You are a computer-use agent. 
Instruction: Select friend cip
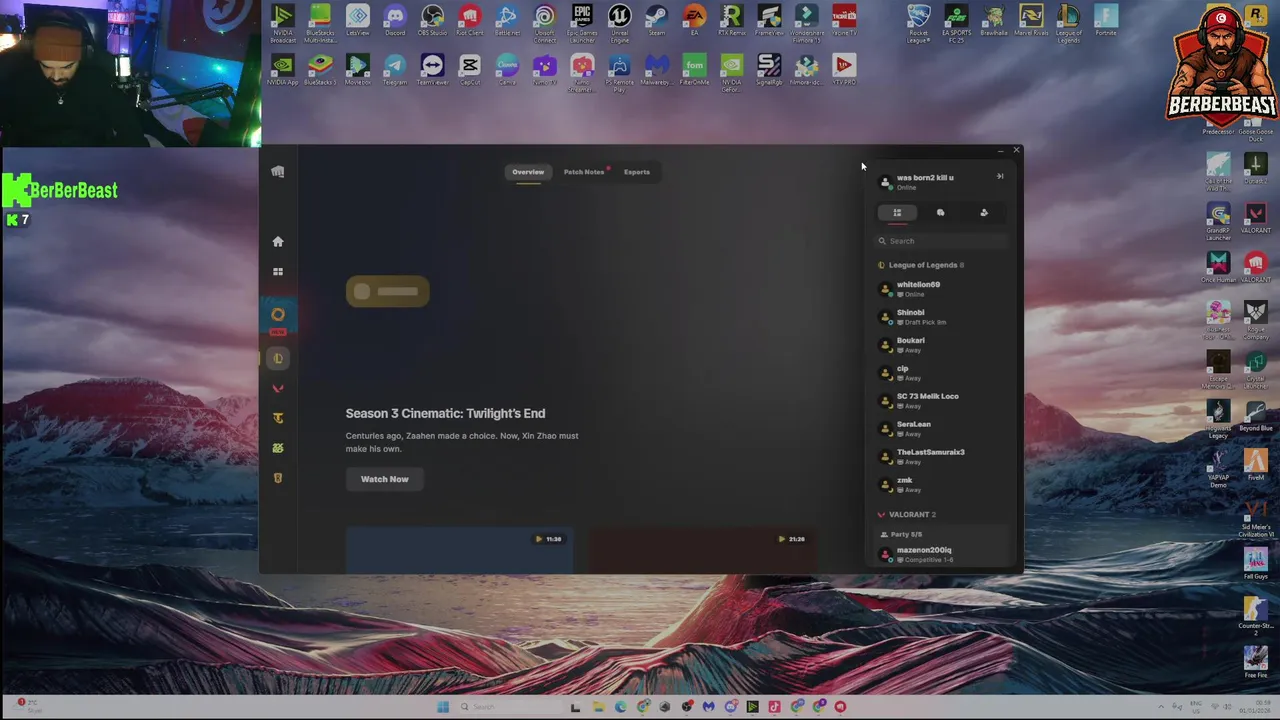[x=942, y=373]
